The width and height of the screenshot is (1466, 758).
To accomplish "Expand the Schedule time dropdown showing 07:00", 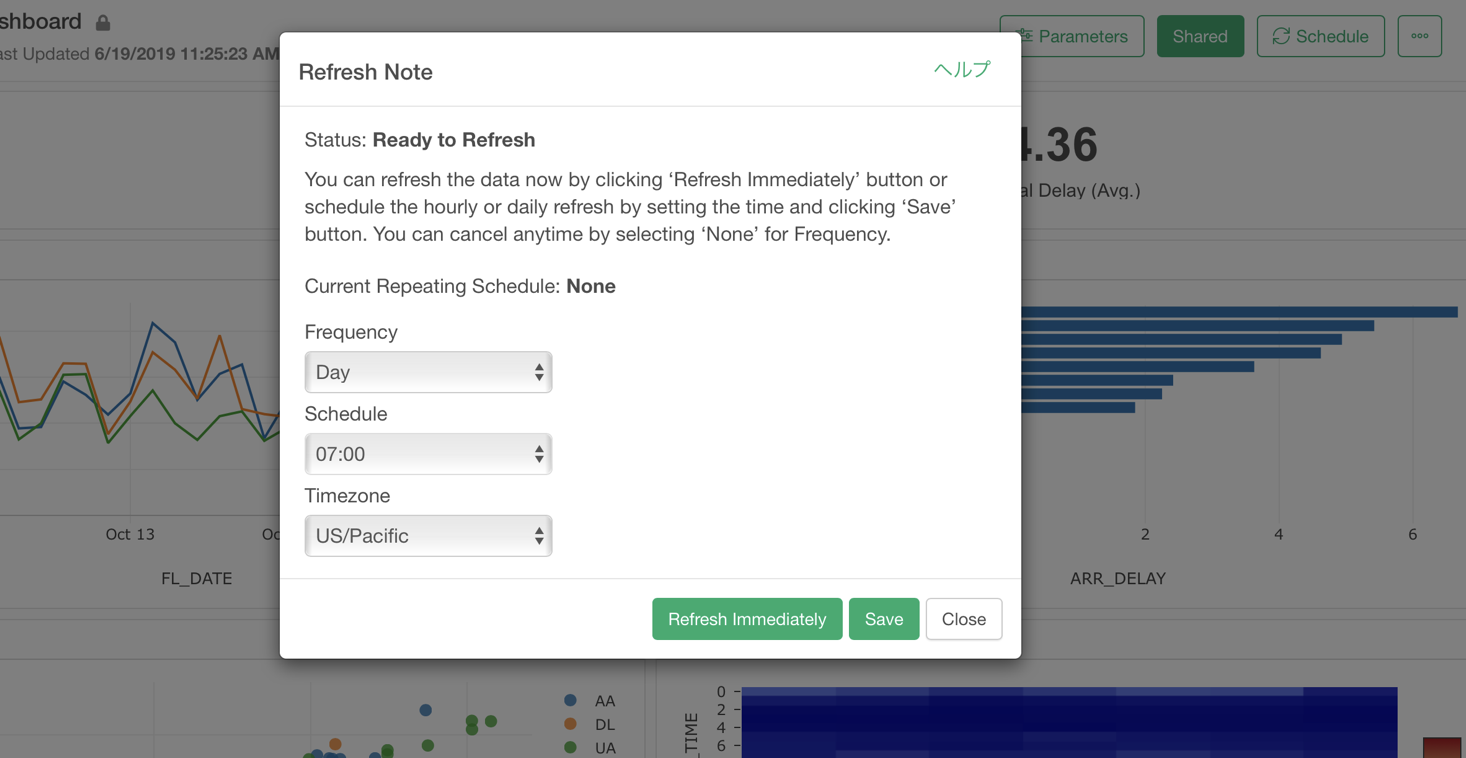I will click(x=428, y=454).
